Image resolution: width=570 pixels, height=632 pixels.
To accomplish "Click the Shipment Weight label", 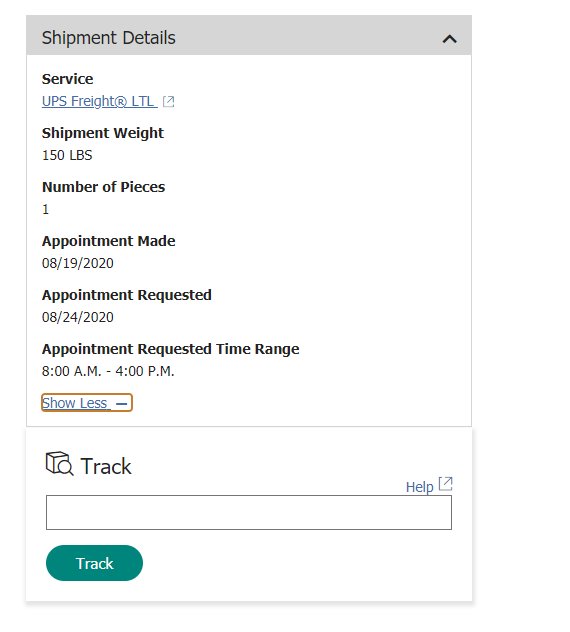I will click(103, 133).
